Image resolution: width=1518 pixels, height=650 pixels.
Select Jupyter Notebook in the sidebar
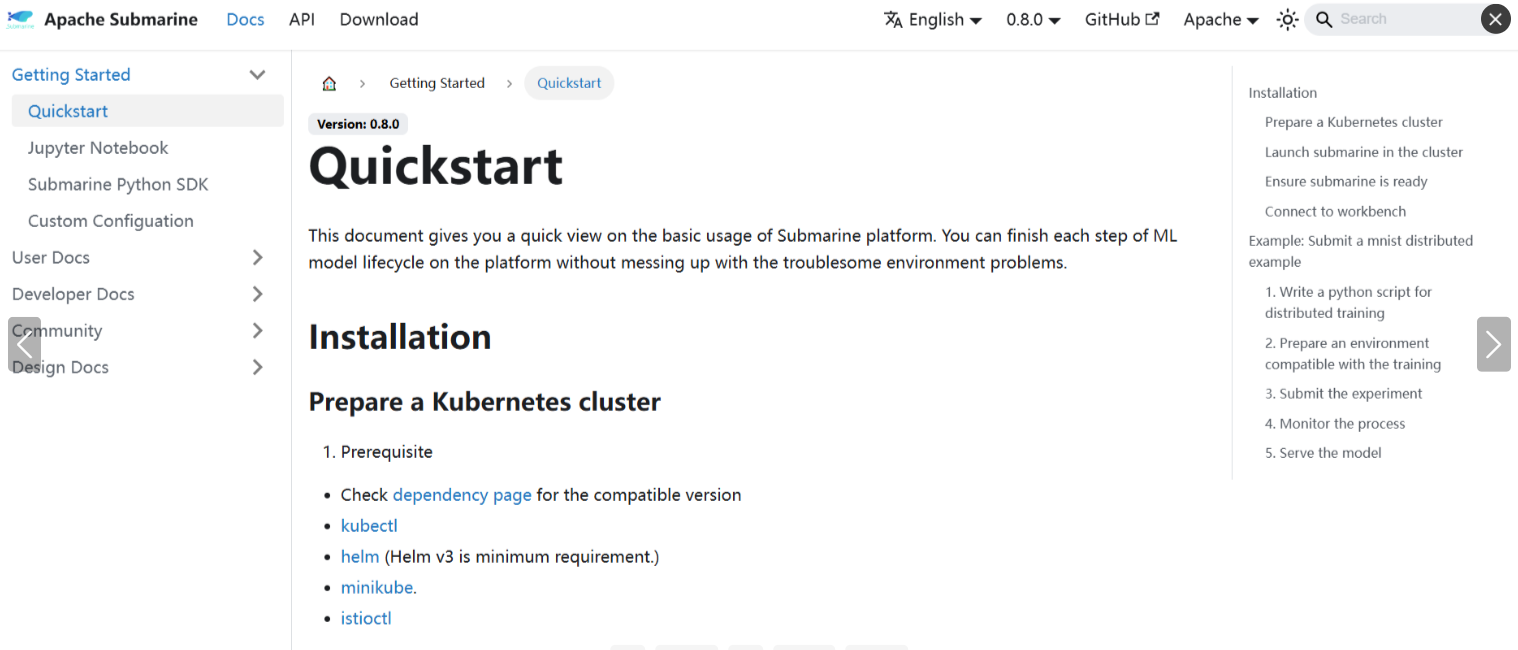click(98, 148)
